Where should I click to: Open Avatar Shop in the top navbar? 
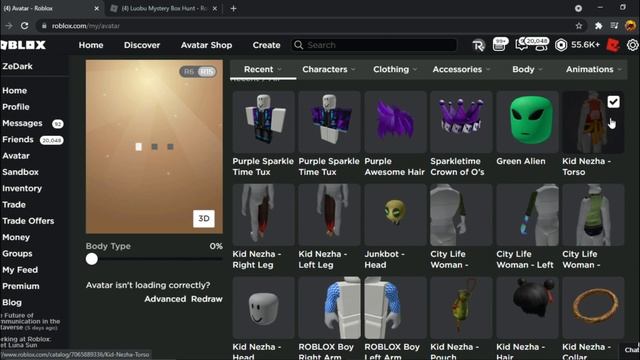click(x=207, y=45)
